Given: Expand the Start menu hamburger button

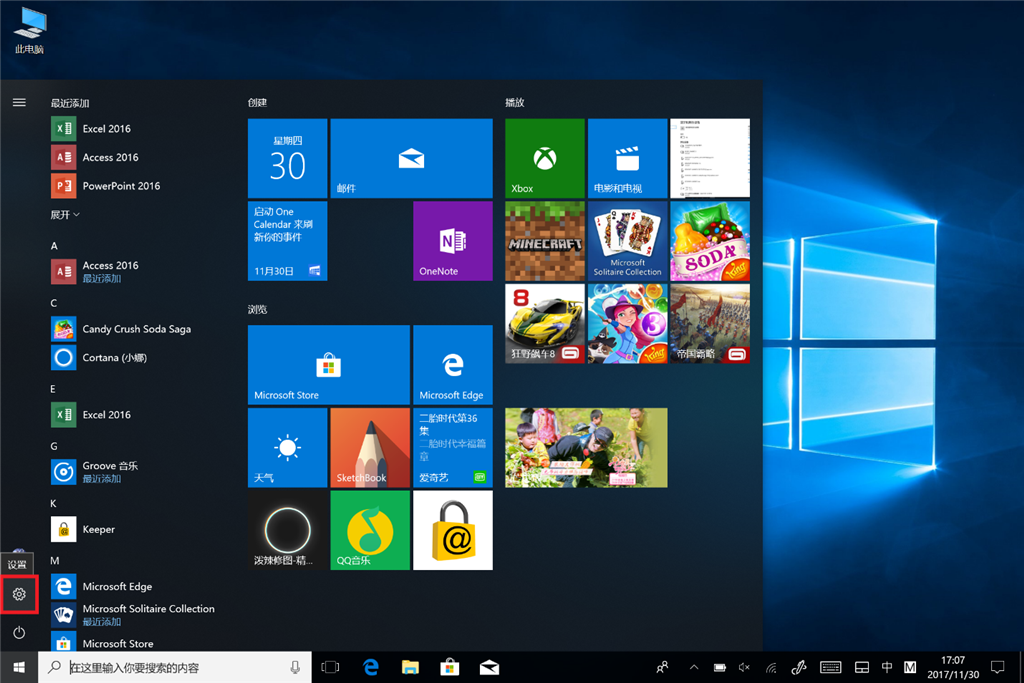Looking at the screenshot, I should 19,103.
